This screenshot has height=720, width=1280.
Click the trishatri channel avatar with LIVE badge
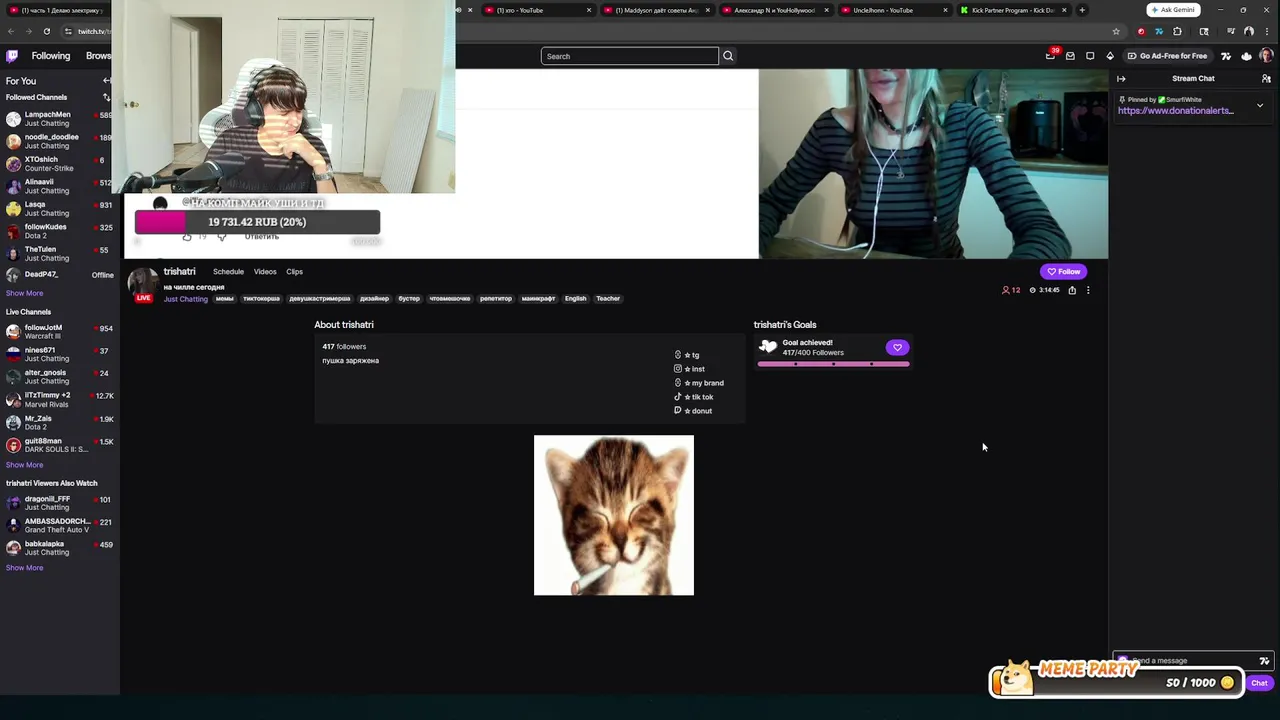[x=143, y=284]
